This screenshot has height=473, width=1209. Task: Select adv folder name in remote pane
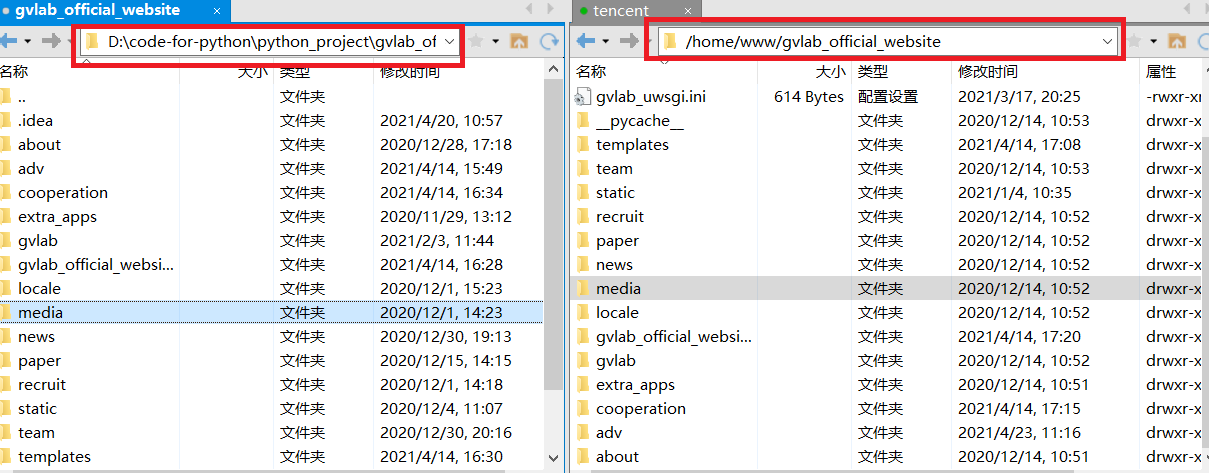point(609,432)
